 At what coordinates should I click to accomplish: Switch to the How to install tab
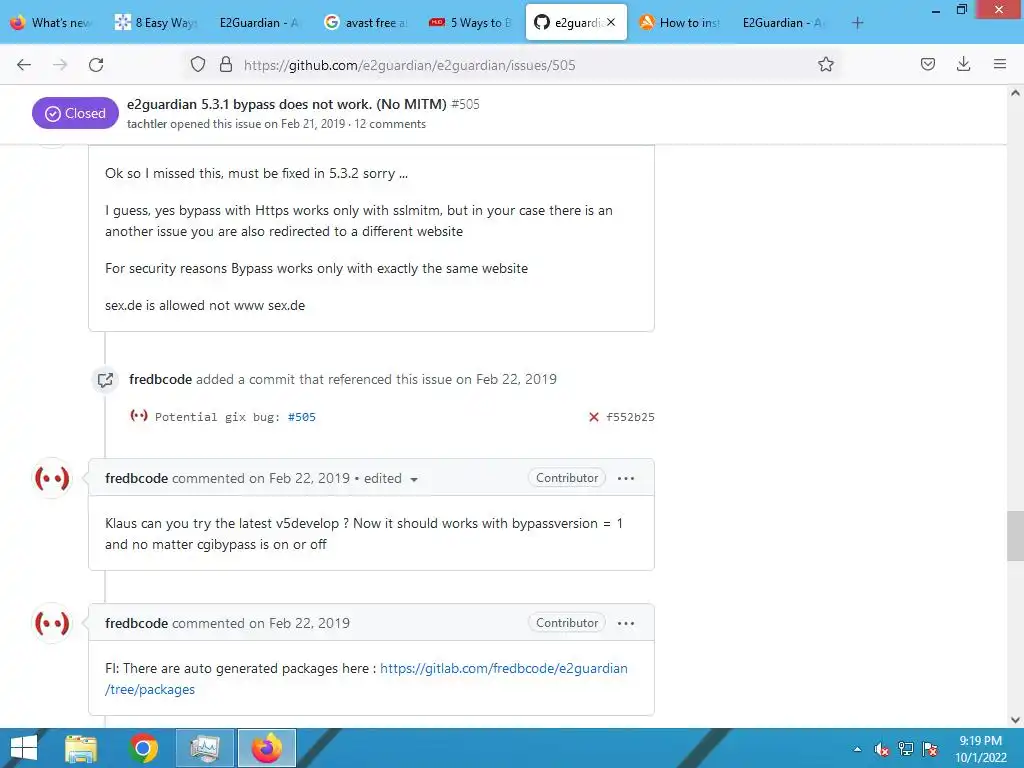[680, 22]
